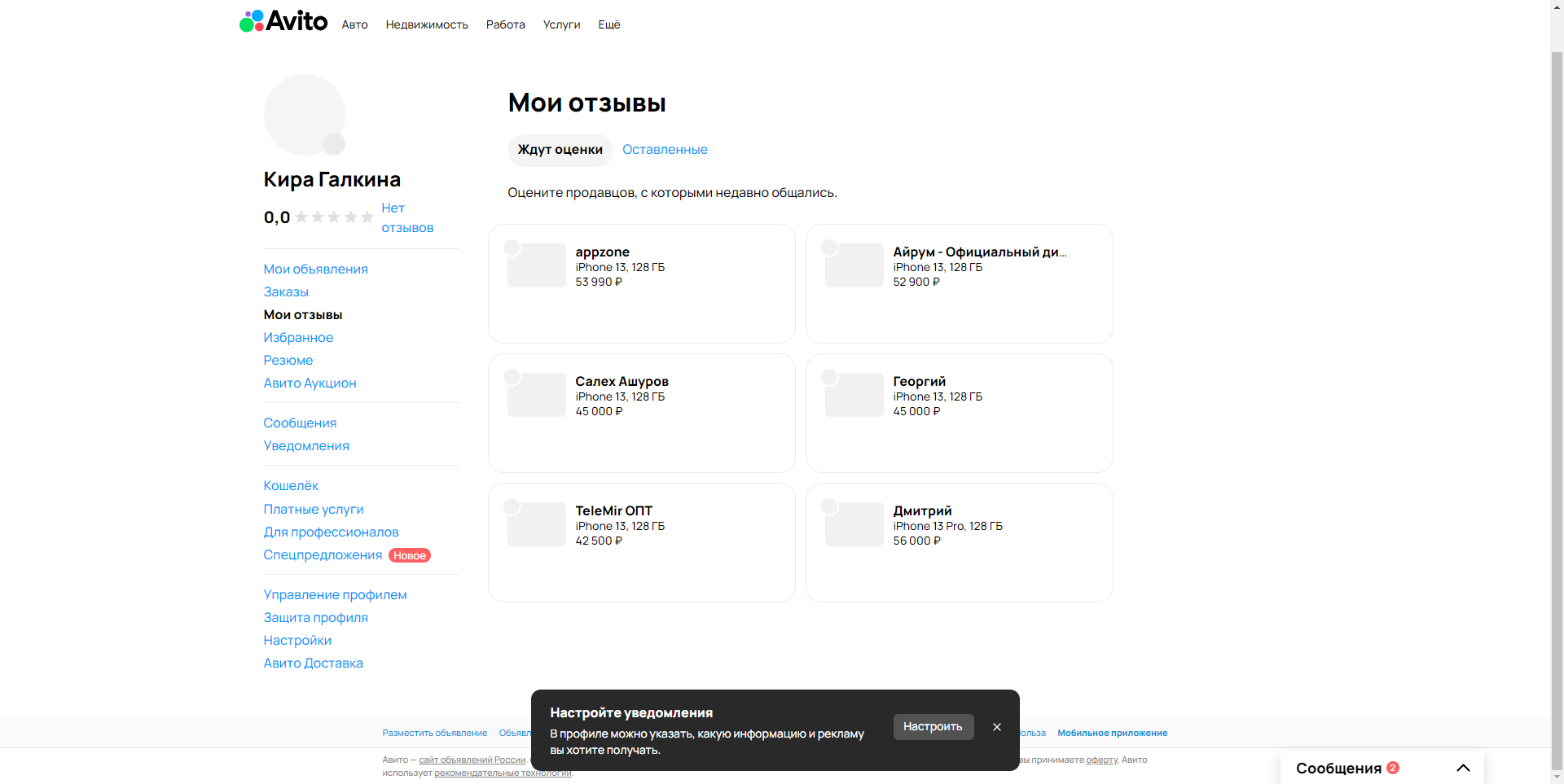
Task: Open Избранное in the sidebar
Action: click(x=298, y=337)
